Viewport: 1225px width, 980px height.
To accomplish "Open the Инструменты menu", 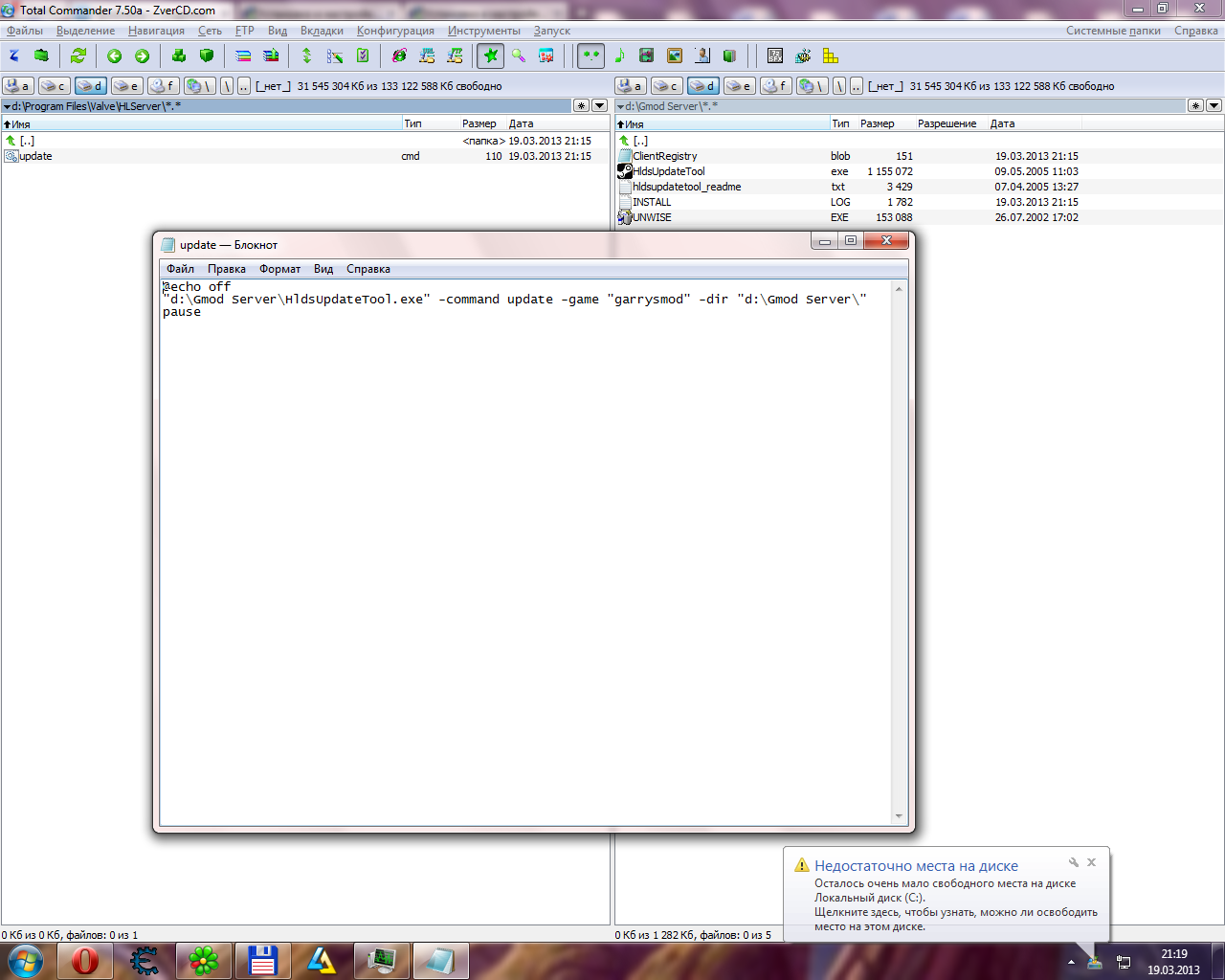I will (x=484, y=31).
